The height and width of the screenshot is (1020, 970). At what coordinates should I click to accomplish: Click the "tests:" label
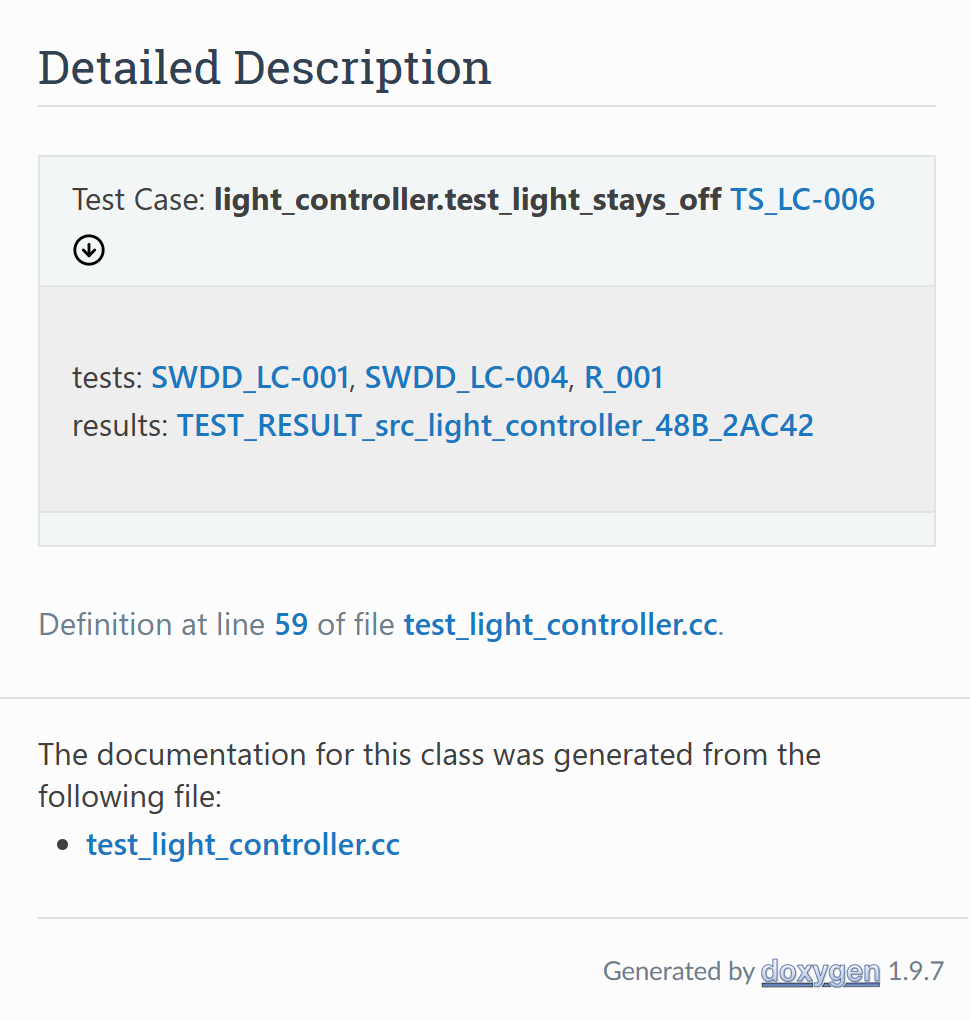pos(107,378)
